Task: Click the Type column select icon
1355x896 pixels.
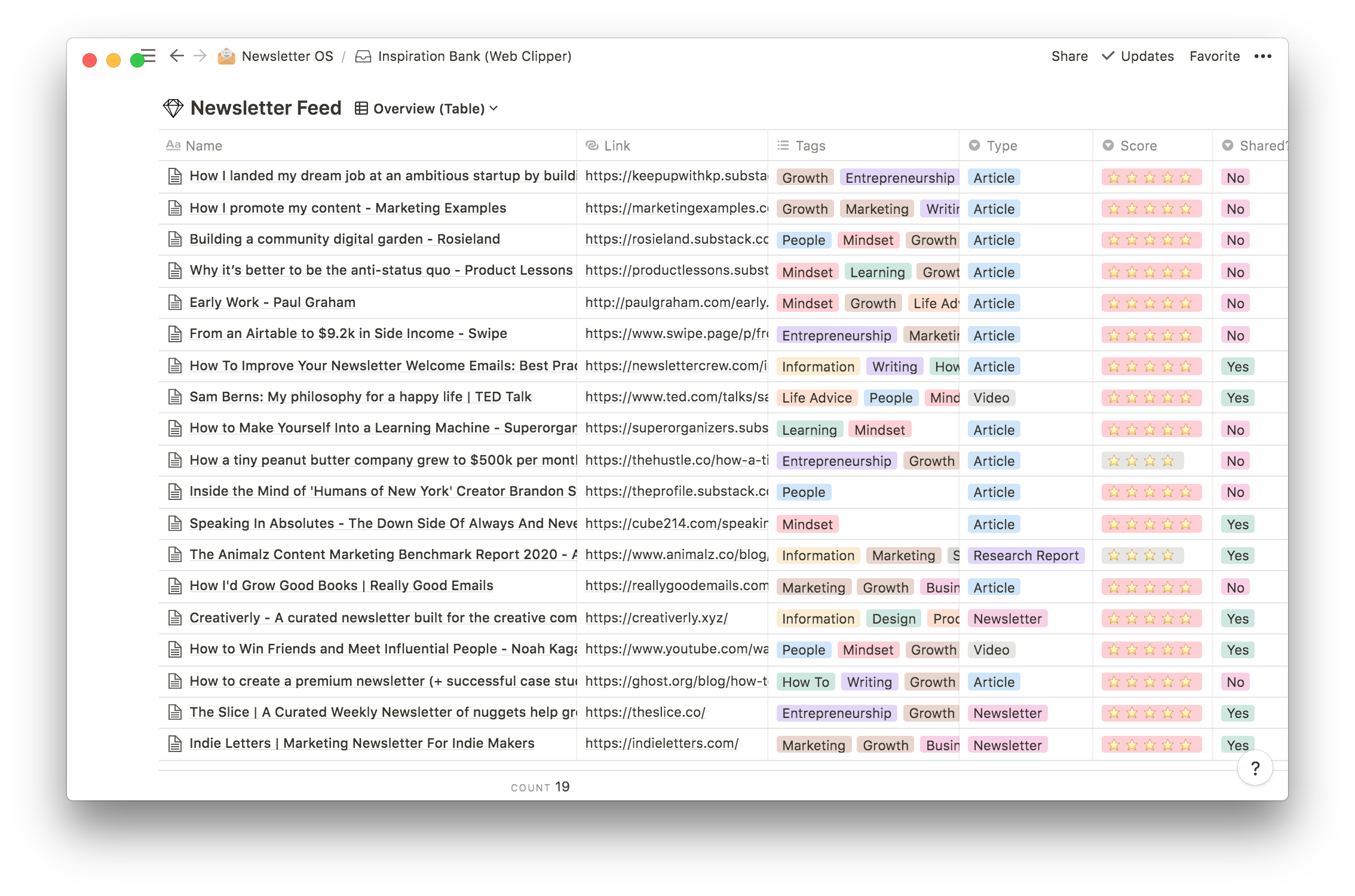Action: [974, 145]
